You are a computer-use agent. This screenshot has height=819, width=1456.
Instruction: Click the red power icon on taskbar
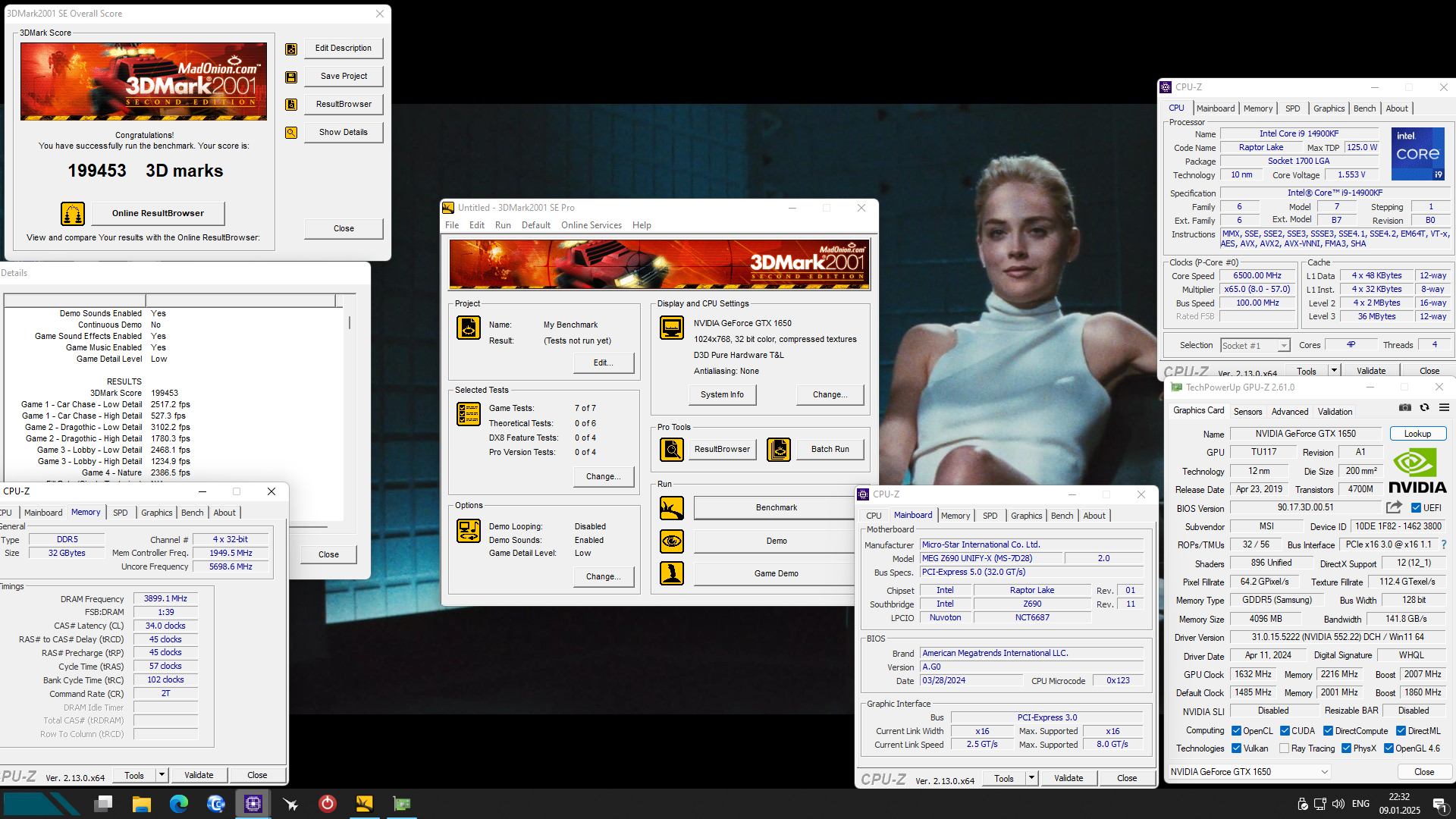click(328, 804)
